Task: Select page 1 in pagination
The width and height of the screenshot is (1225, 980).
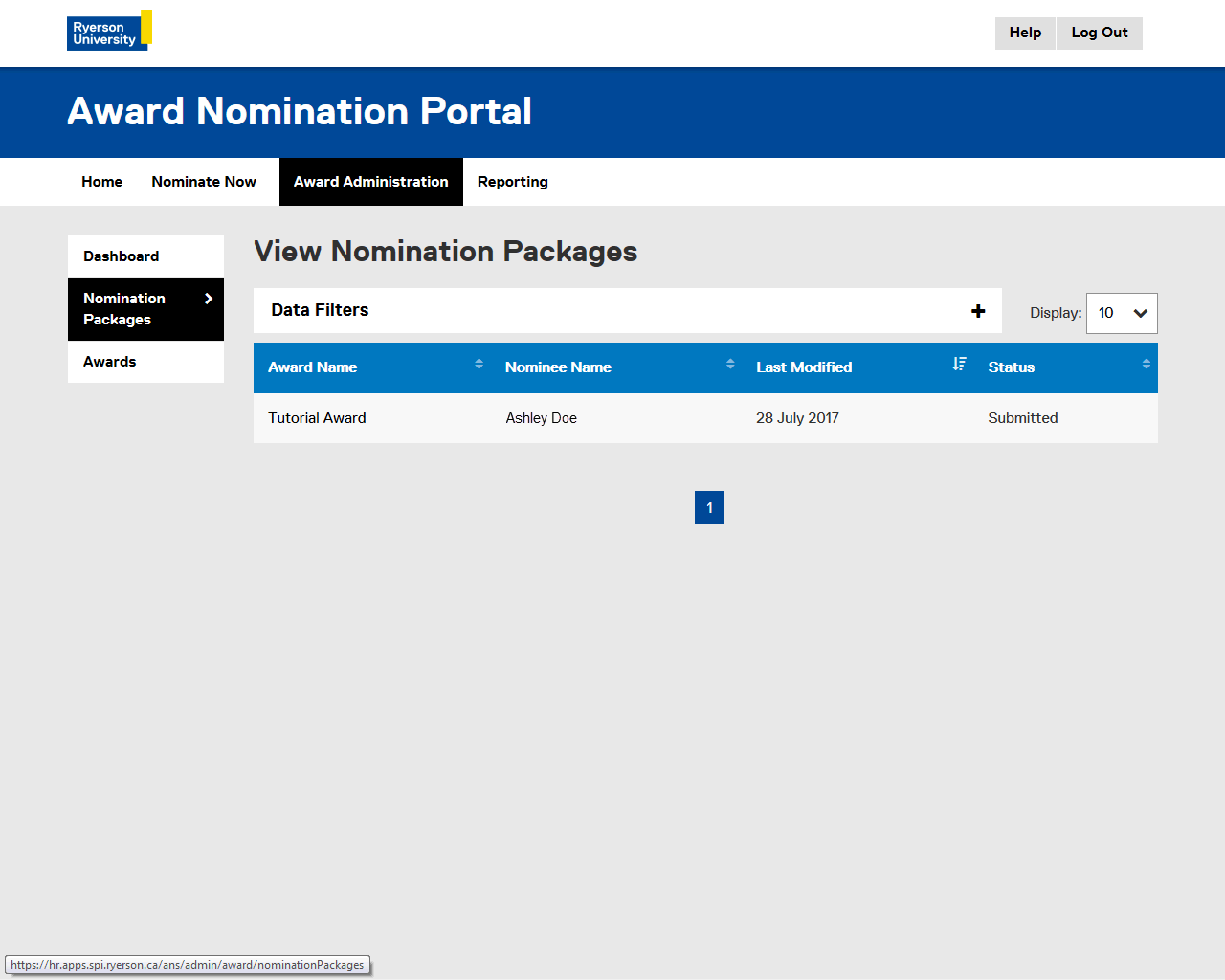Action: tap(709, 508)
